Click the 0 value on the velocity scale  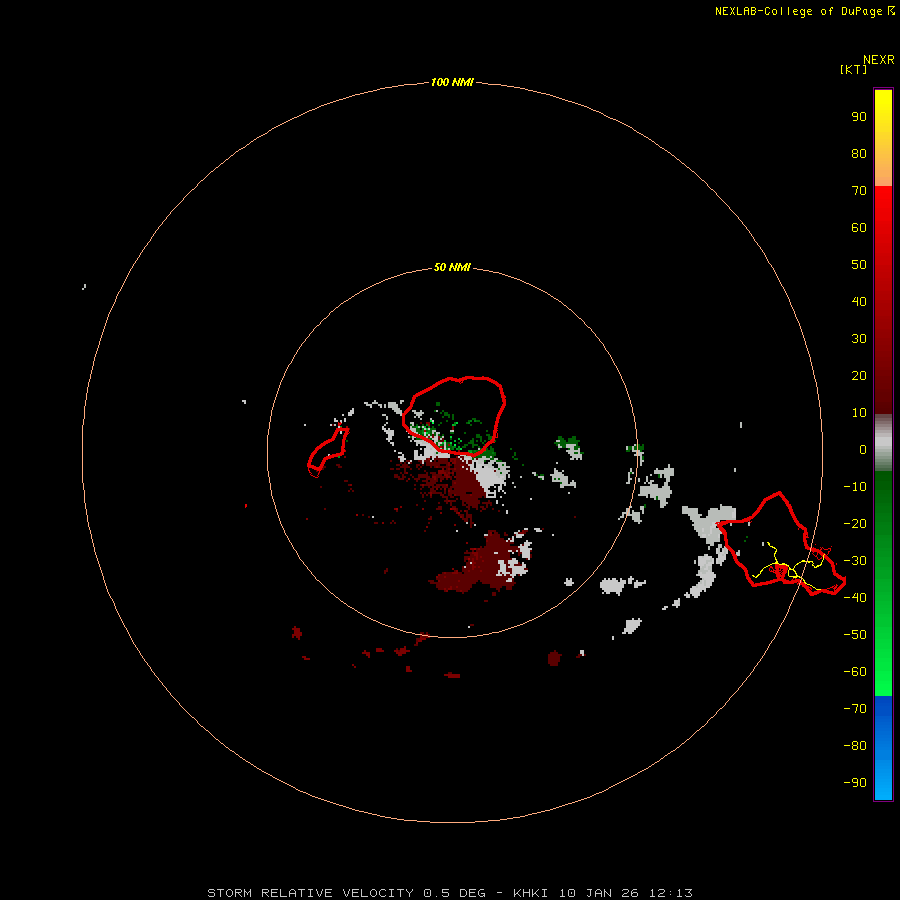pos(863,450)
